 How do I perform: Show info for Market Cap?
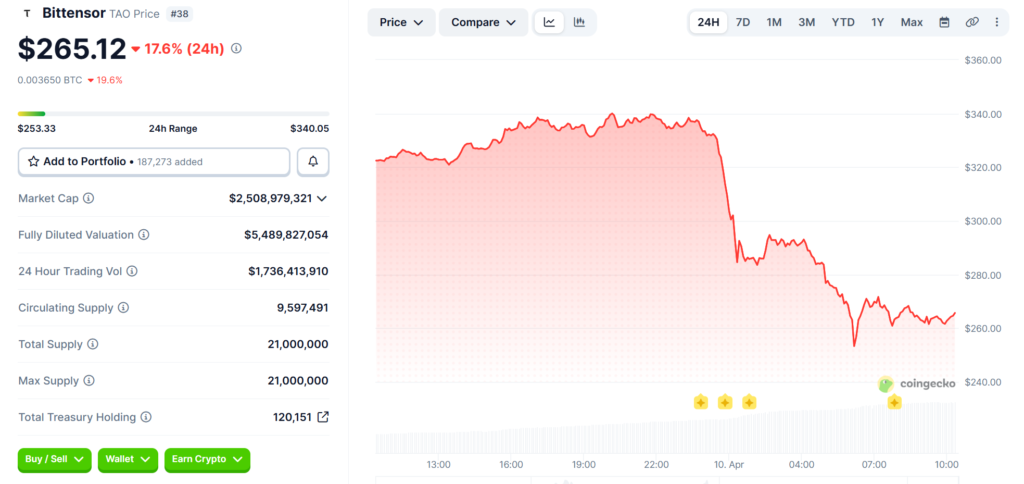(x=89, y=199)
